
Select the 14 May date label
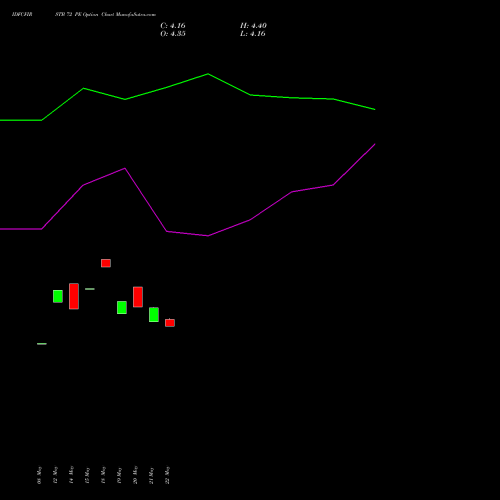(71, 475)
